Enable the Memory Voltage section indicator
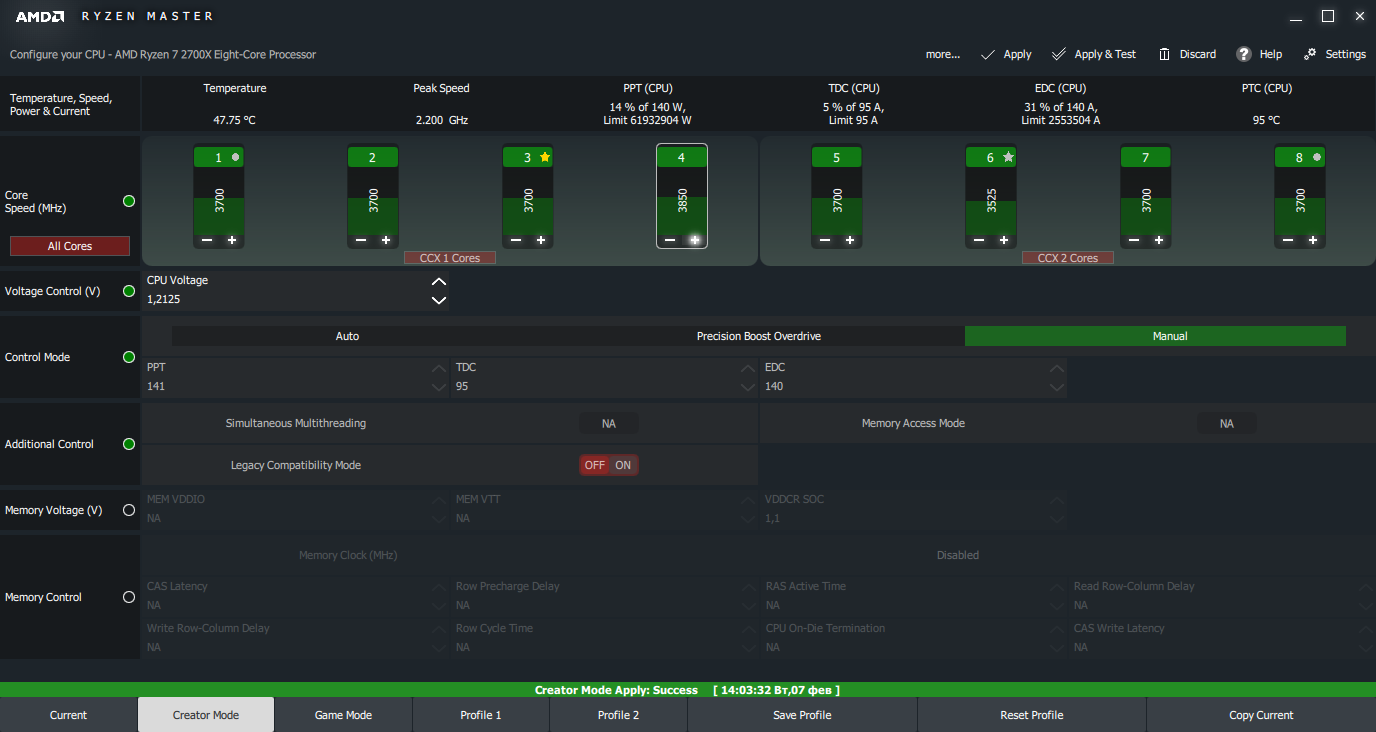The width and height of the screenshot is (1376, 732). (x=129, y=510)
